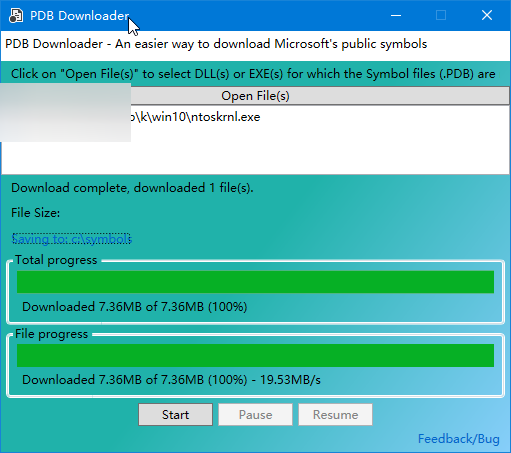Click the Start button
The height and width of the screenshot is (453, 511).
click(x=175, y=415)
